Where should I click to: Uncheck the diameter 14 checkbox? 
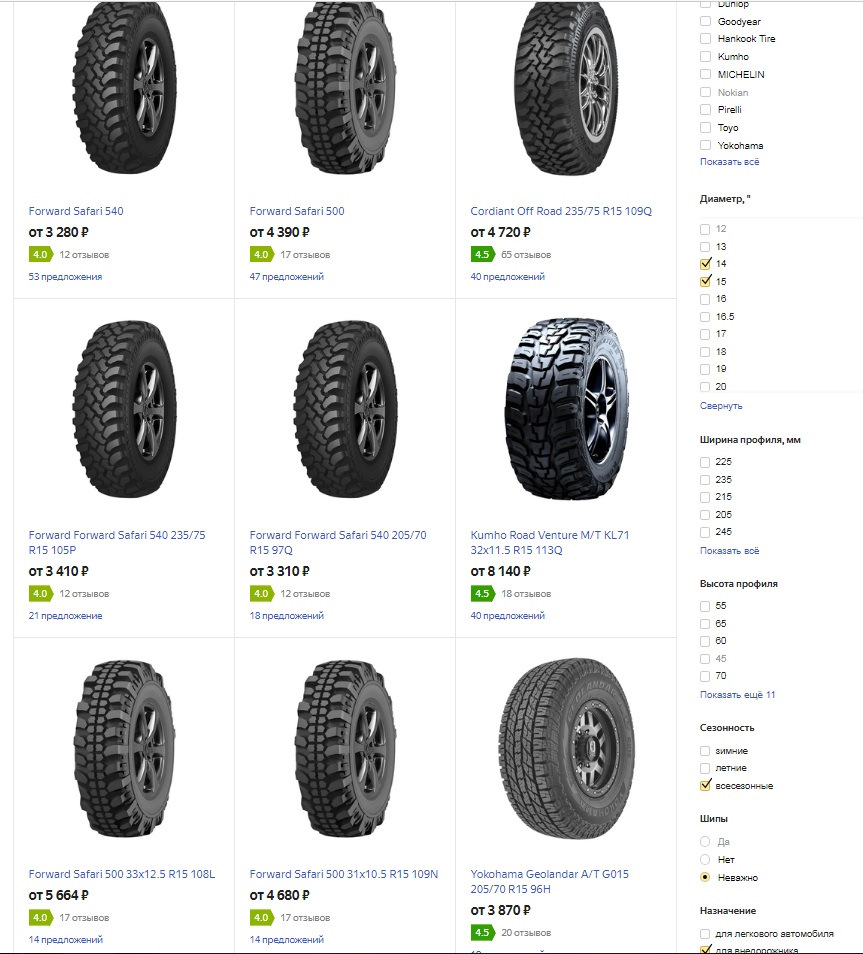point(705,263)
